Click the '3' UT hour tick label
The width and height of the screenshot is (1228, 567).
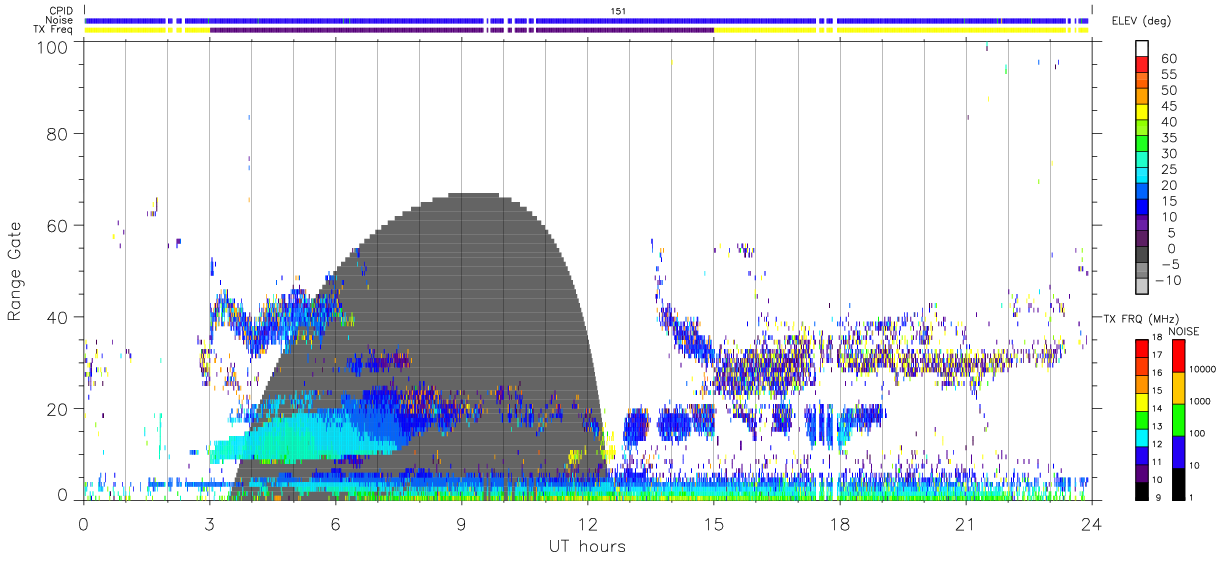click(209, 524)
